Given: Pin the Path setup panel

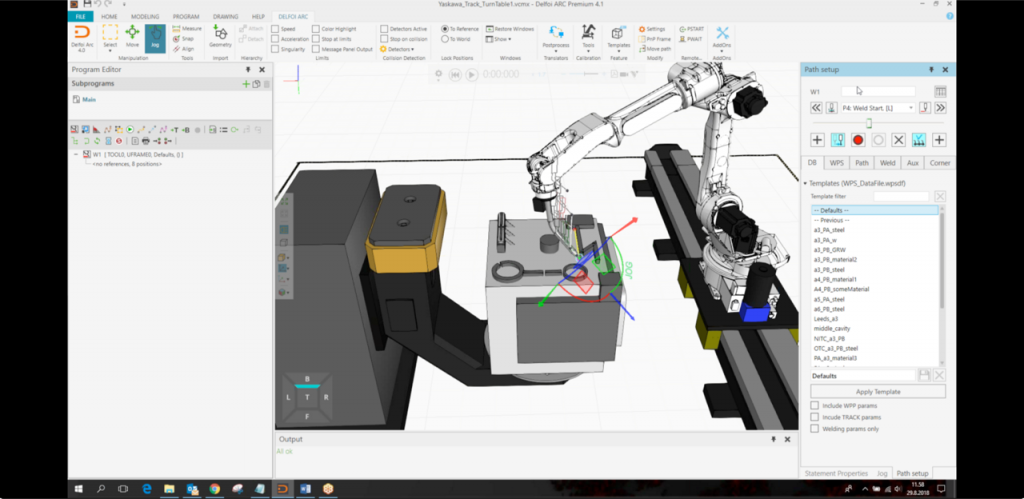Looking at the screenshot, I should coord(932,69).
